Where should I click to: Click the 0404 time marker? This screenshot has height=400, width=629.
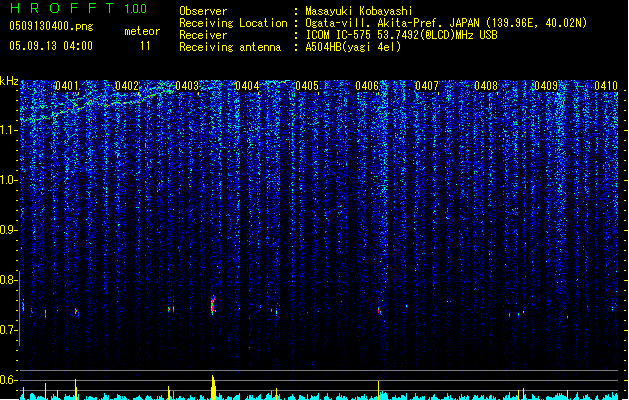point(247,86)
